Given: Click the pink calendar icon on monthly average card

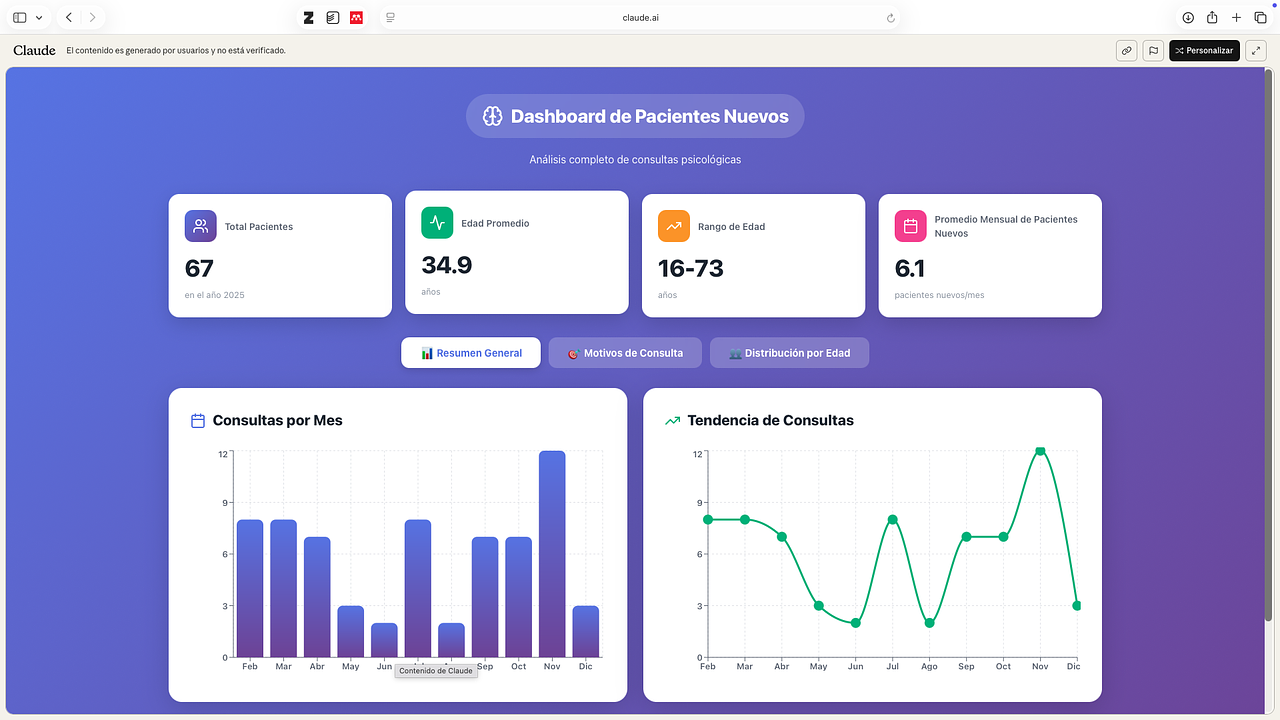Looking at the screenshot, I should 911,226.
